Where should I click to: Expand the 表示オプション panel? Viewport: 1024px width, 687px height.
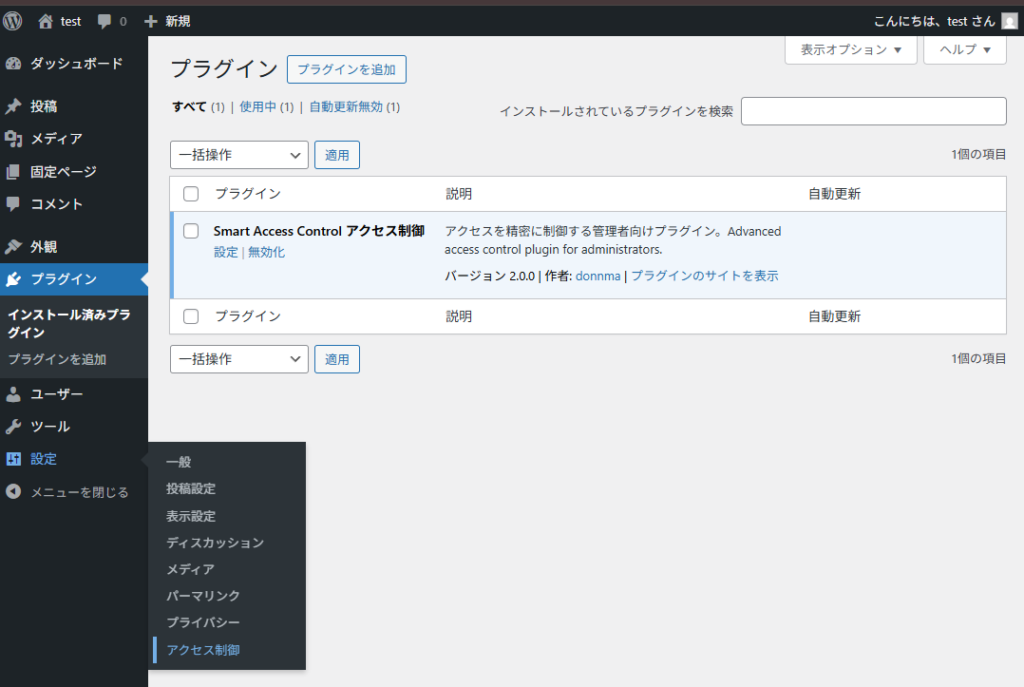pos(851,49)
